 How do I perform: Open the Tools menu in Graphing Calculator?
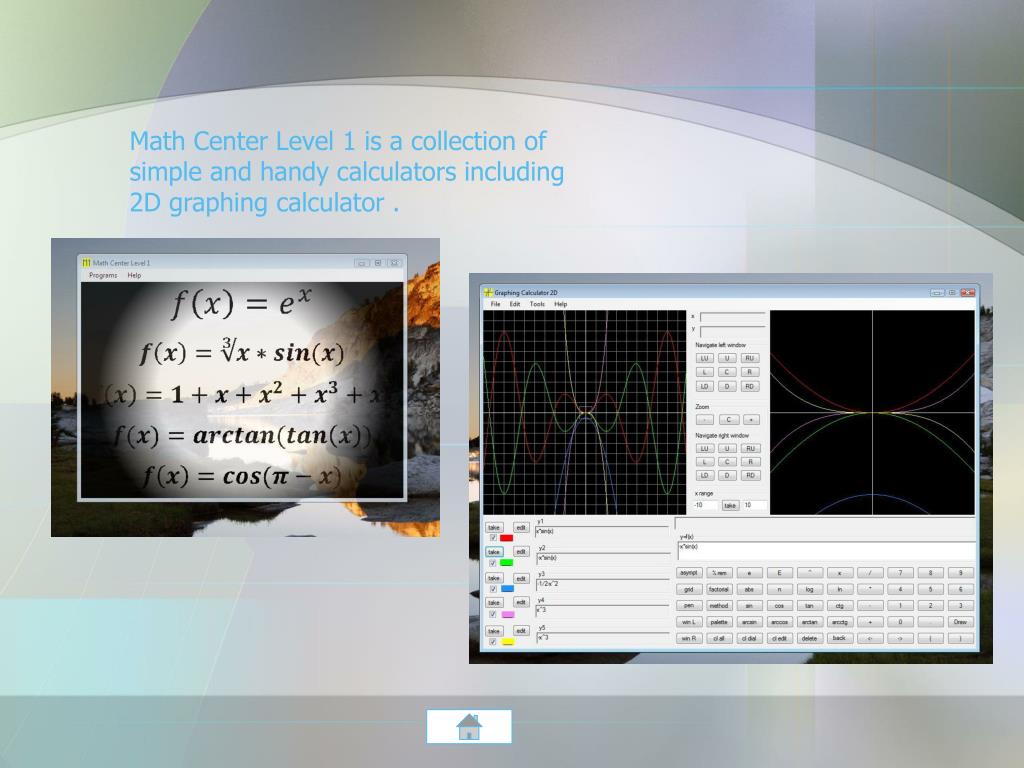pos(537,304)
